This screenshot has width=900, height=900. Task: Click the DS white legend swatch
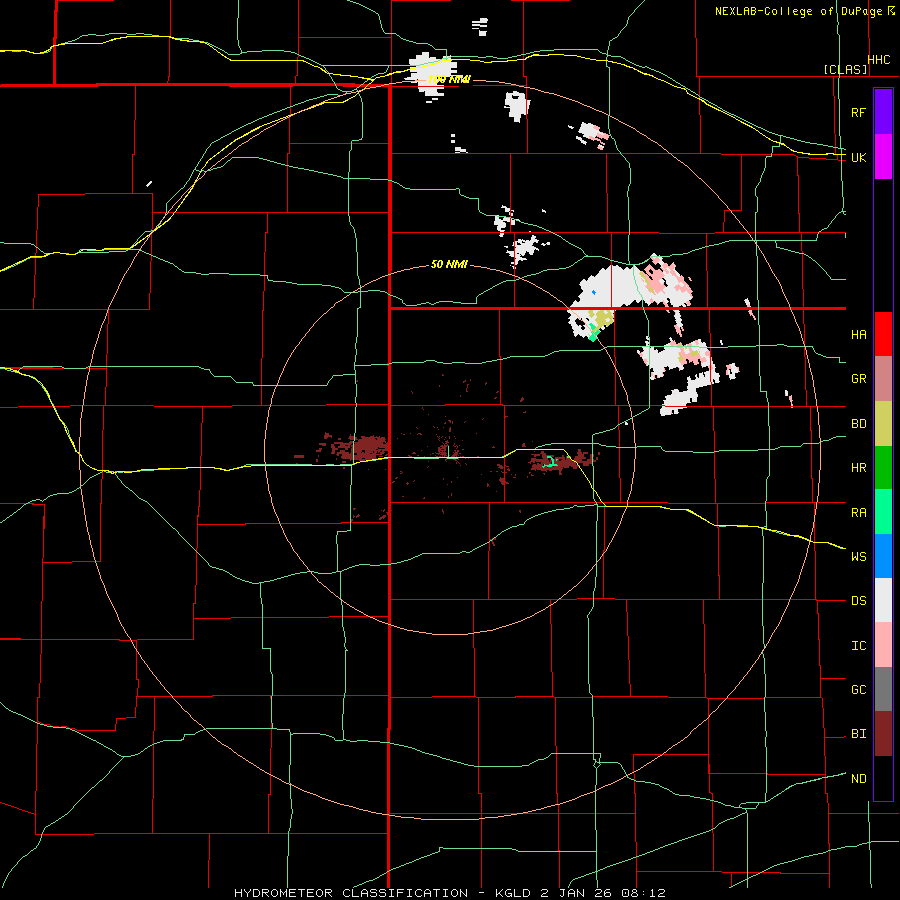pyautogui.click(x=883, y=600)
